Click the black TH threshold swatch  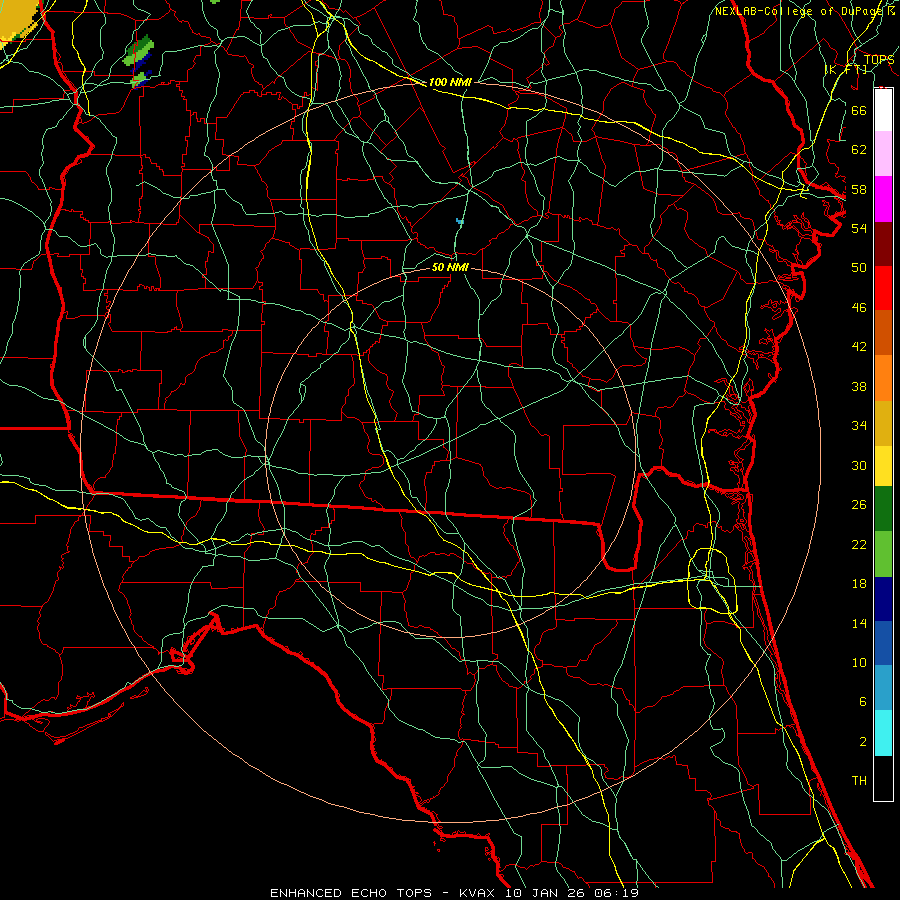point(883,778)
